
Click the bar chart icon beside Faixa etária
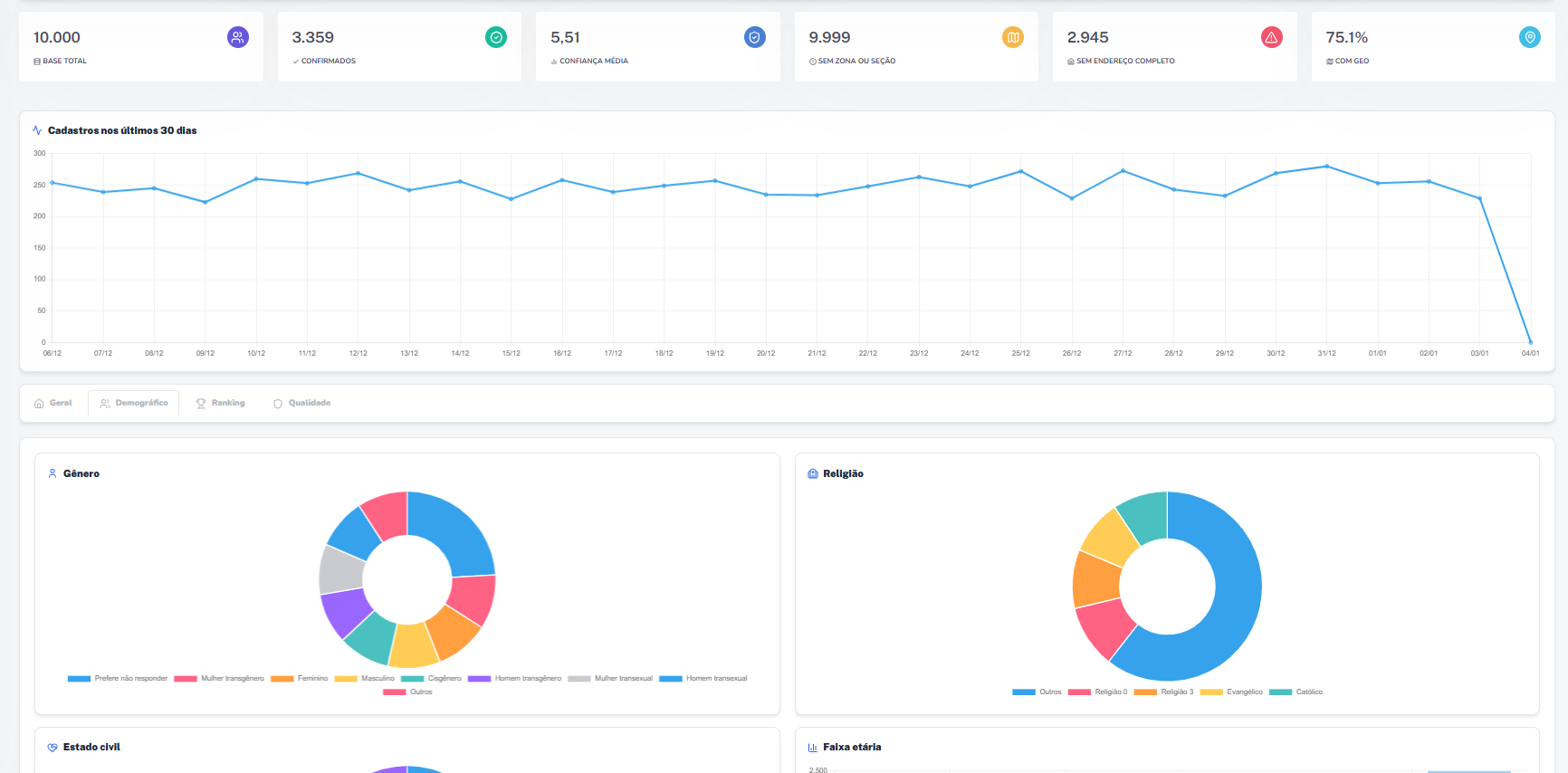point(812,748)
